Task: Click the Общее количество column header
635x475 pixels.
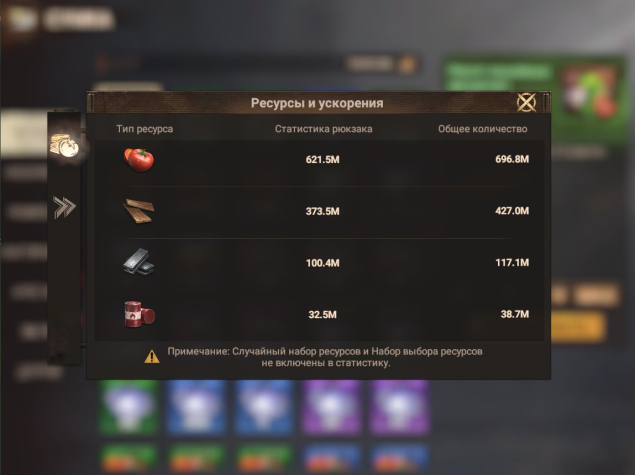Action: pos(483,129)
